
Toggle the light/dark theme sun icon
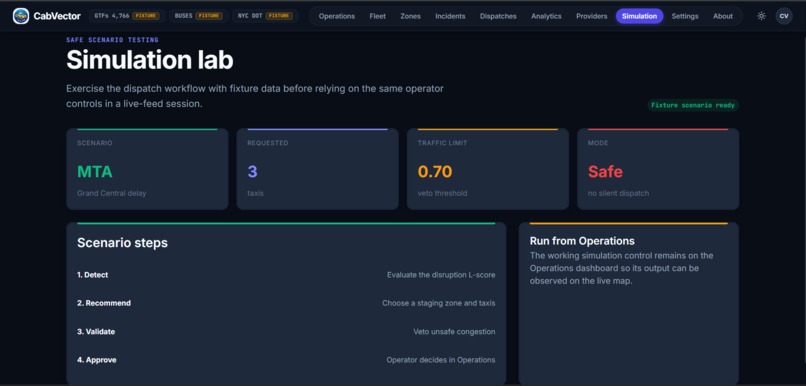pos(761,16)
